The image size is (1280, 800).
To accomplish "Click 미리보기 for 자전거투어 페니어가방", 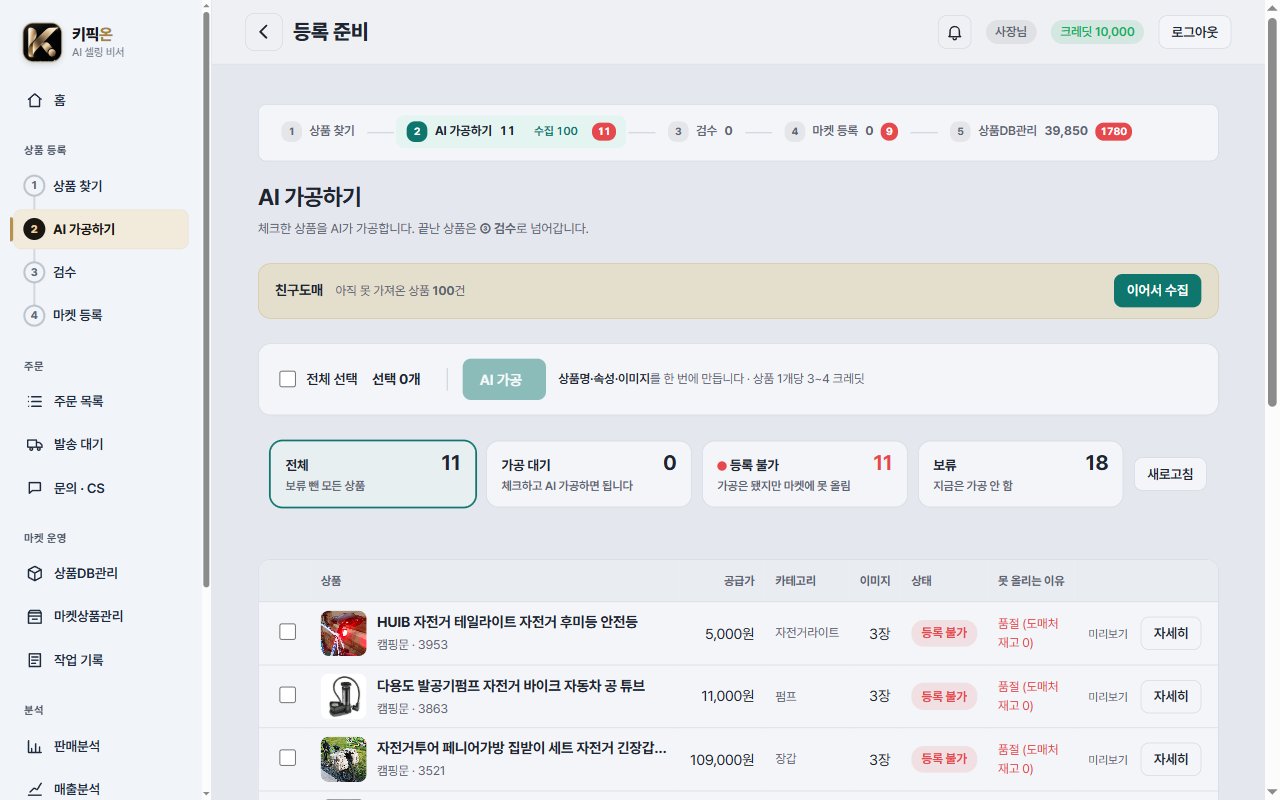I will pos(1108,759).
